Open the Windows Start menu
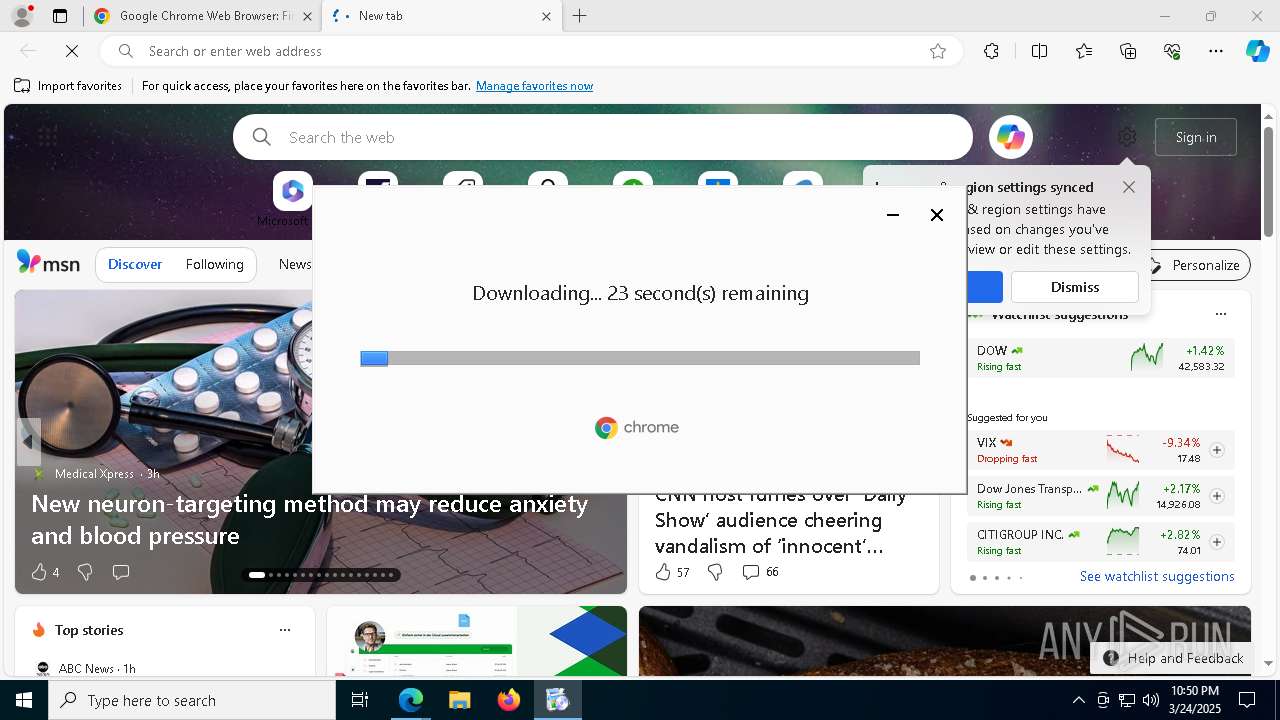 tap(24, 700)
